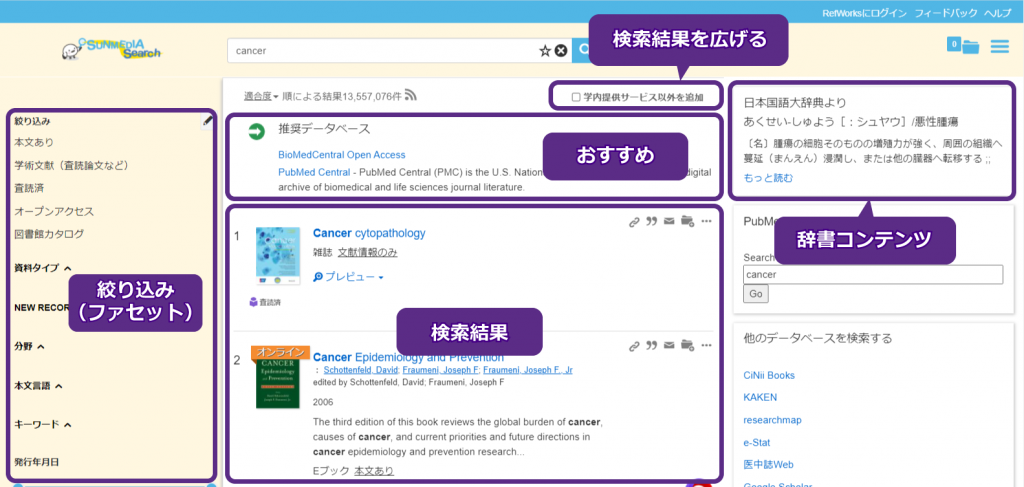This screenshot has height=487, width=1024.
Task: Expand the プレビュー dropdown
Action: (x=348, y=277)
